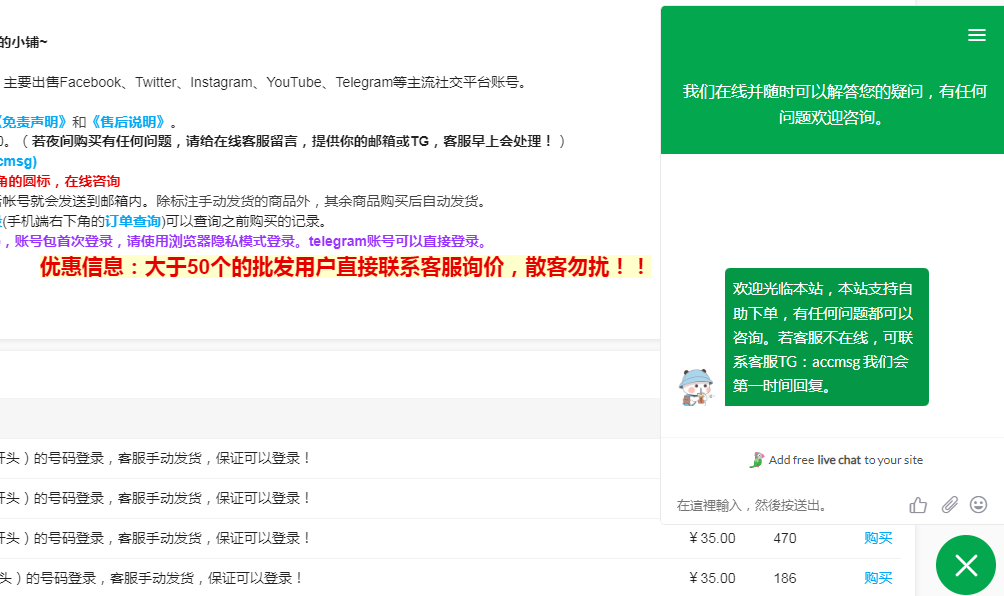
Task: Click the ¥35.00 price in 470 row
Action: (712, 538)
